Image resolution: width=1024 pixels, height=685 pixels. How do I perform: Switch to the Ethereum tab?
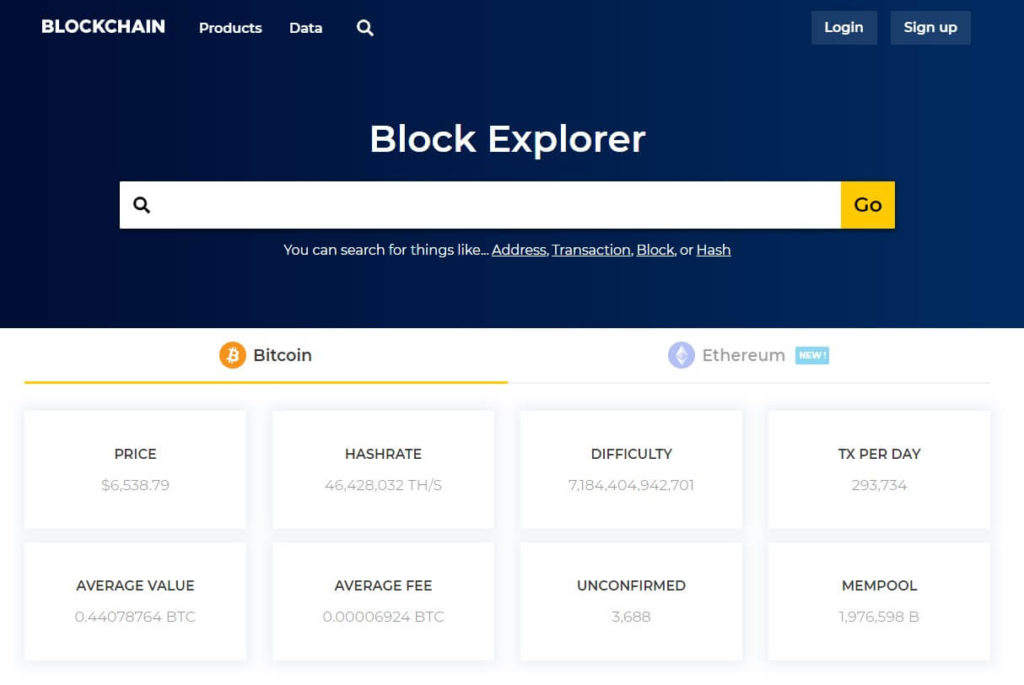pyautogui.click(x=749, y=356)
